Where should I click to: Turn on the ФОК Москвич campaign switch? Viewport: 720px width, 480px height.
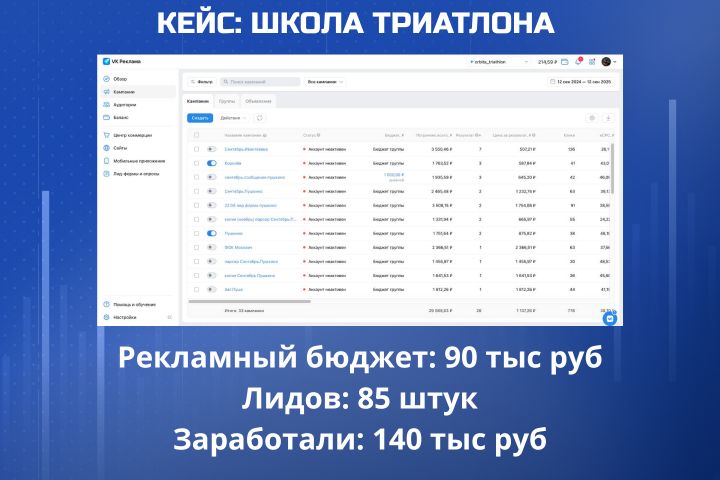pyautogui.click(x=212, y=248)
